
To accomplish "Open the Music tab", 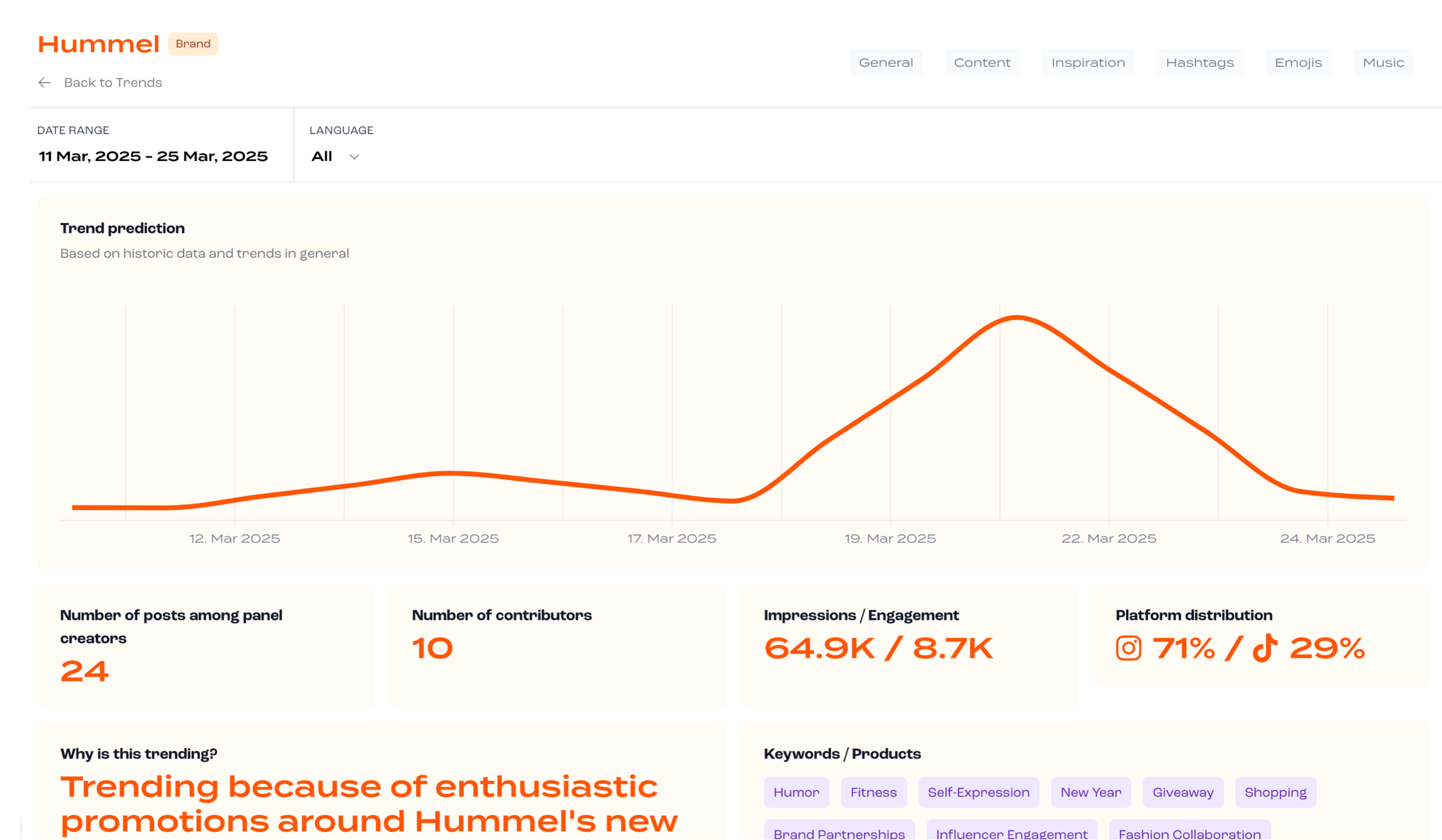I will 1382,63.
